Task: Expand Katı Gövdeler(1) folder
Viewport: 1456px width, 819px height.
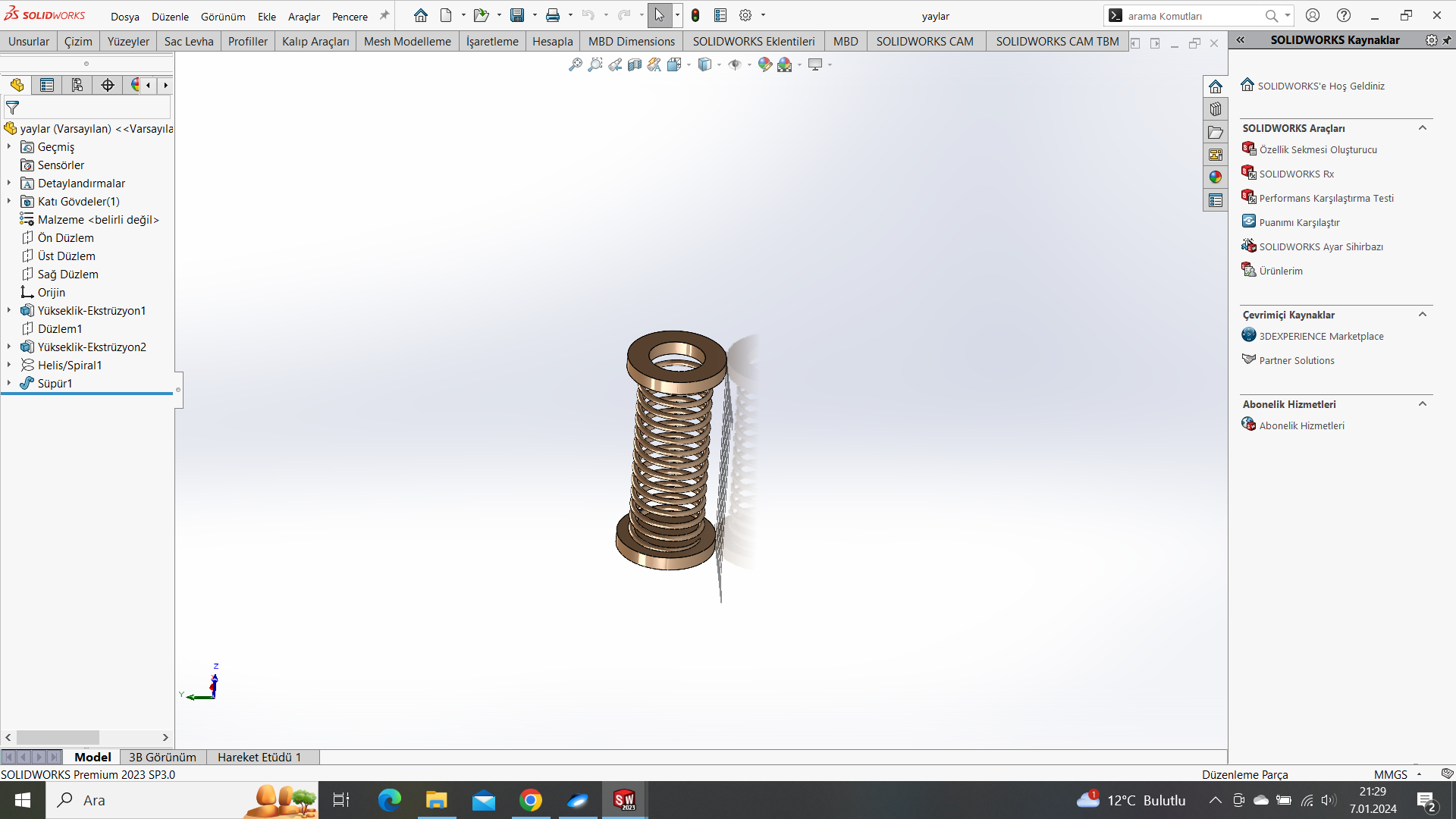Action: pyautogui.click(x=9, y=201)
